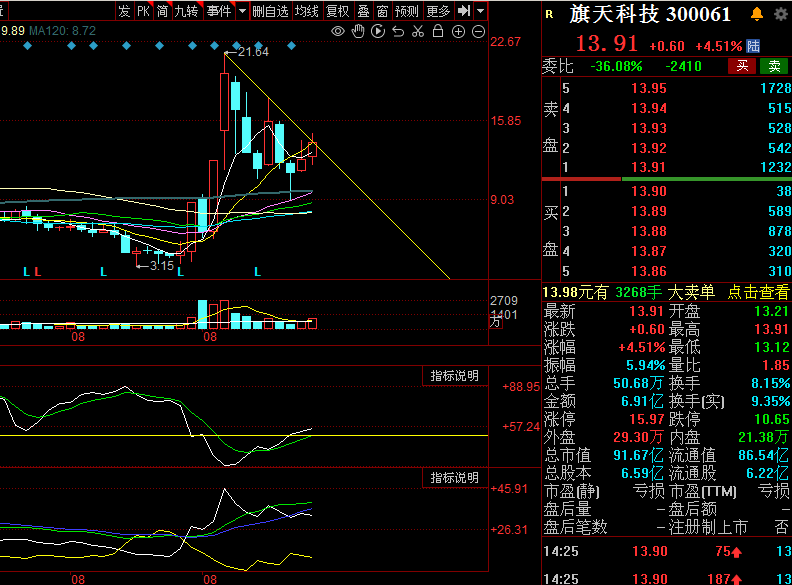Open the 复权 adjustment option
The image size is (792, 585).
click(338, 11)
